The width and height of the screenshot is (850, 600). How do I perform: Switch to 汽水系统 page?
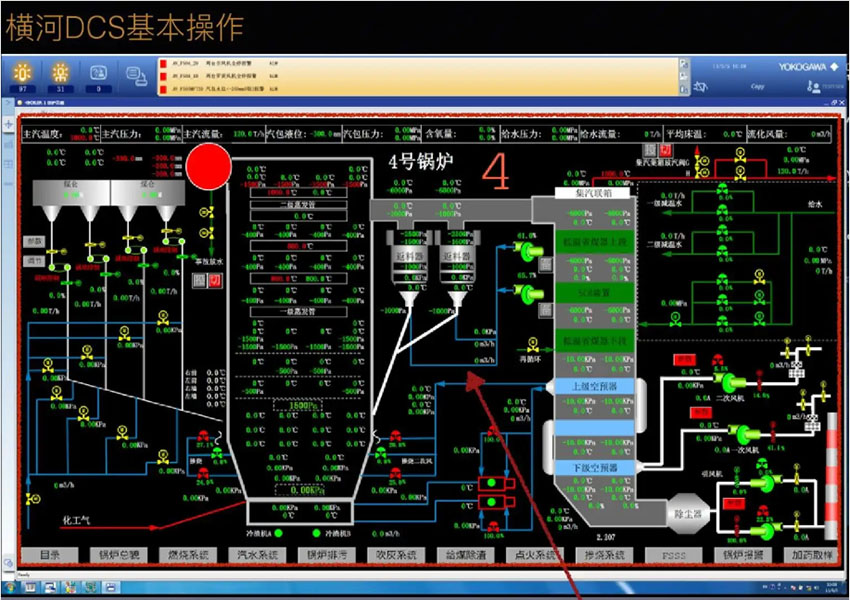257,555
